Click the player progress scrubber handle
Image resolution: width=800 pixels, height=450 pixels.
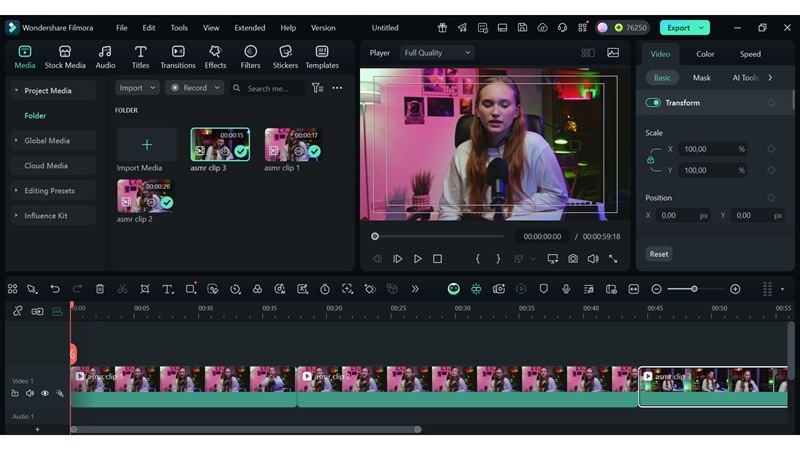pos(375,236)
